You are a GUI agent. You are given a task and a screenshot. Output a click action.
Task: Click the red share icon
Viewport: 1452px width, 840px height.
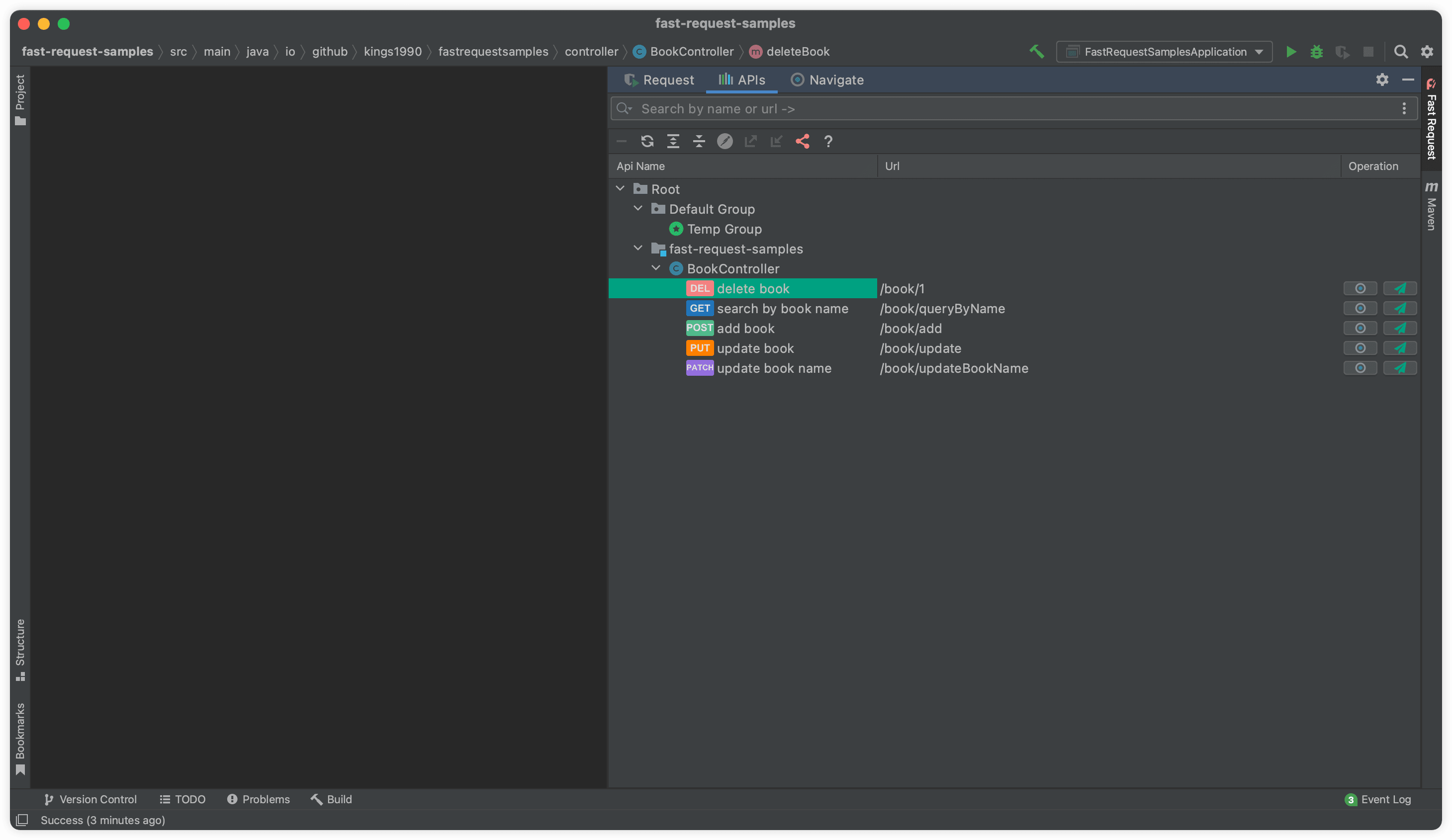802,141
